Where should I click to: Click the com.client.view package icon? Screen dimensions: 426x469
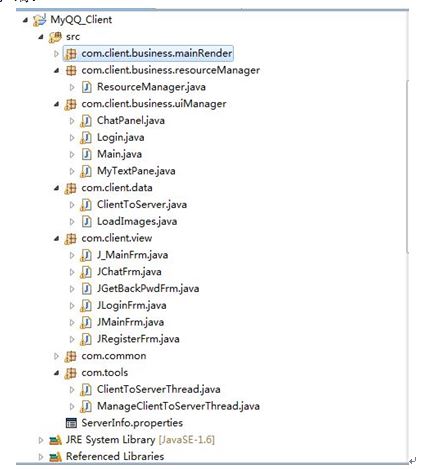70,238
